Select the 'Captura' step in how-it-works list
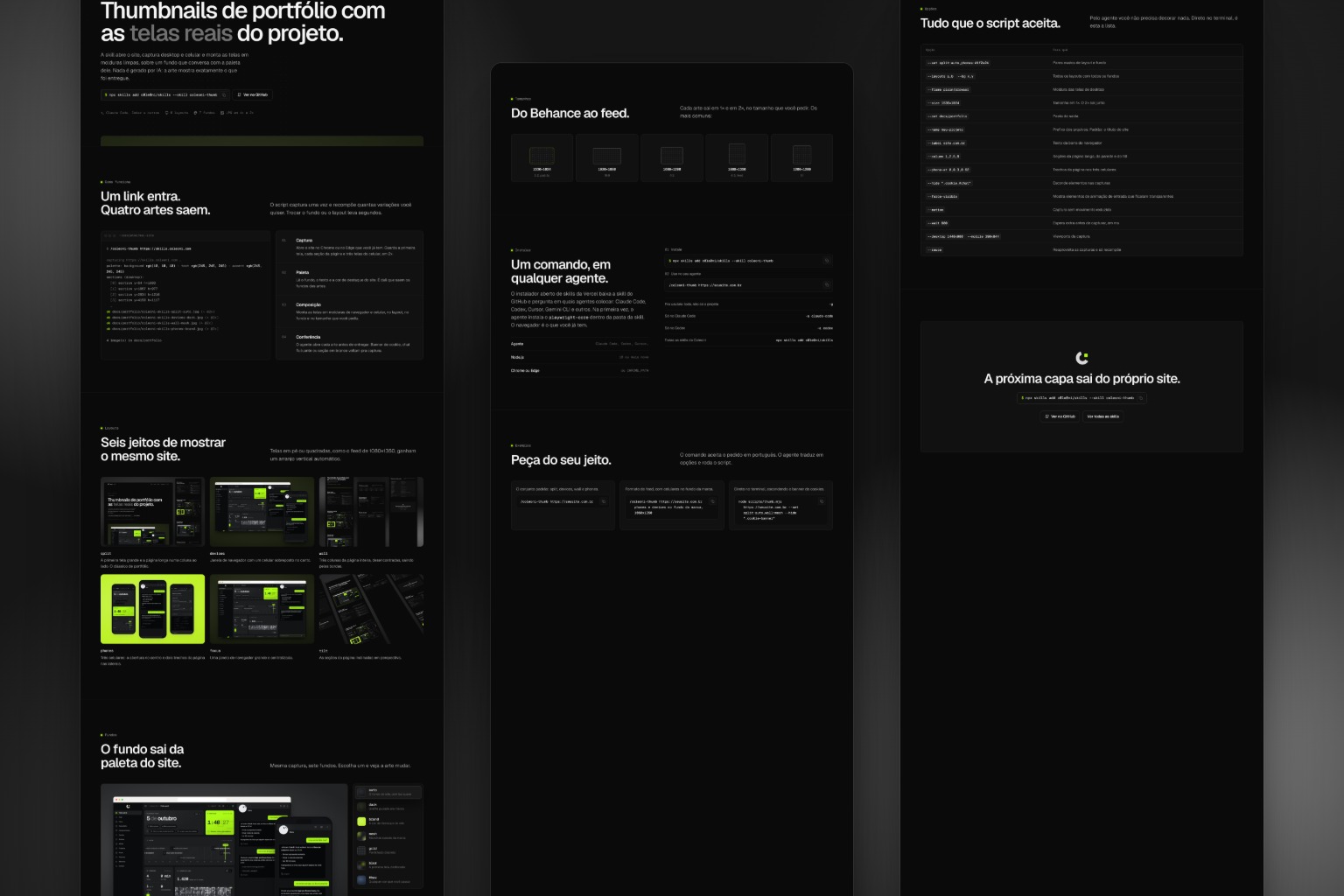 (x=350, y=248)
